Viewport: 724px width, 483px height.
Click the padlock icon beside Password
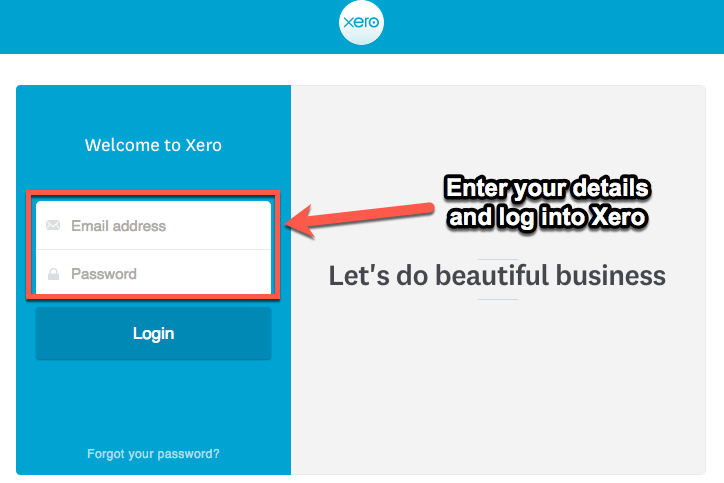(x=54, y=274)
